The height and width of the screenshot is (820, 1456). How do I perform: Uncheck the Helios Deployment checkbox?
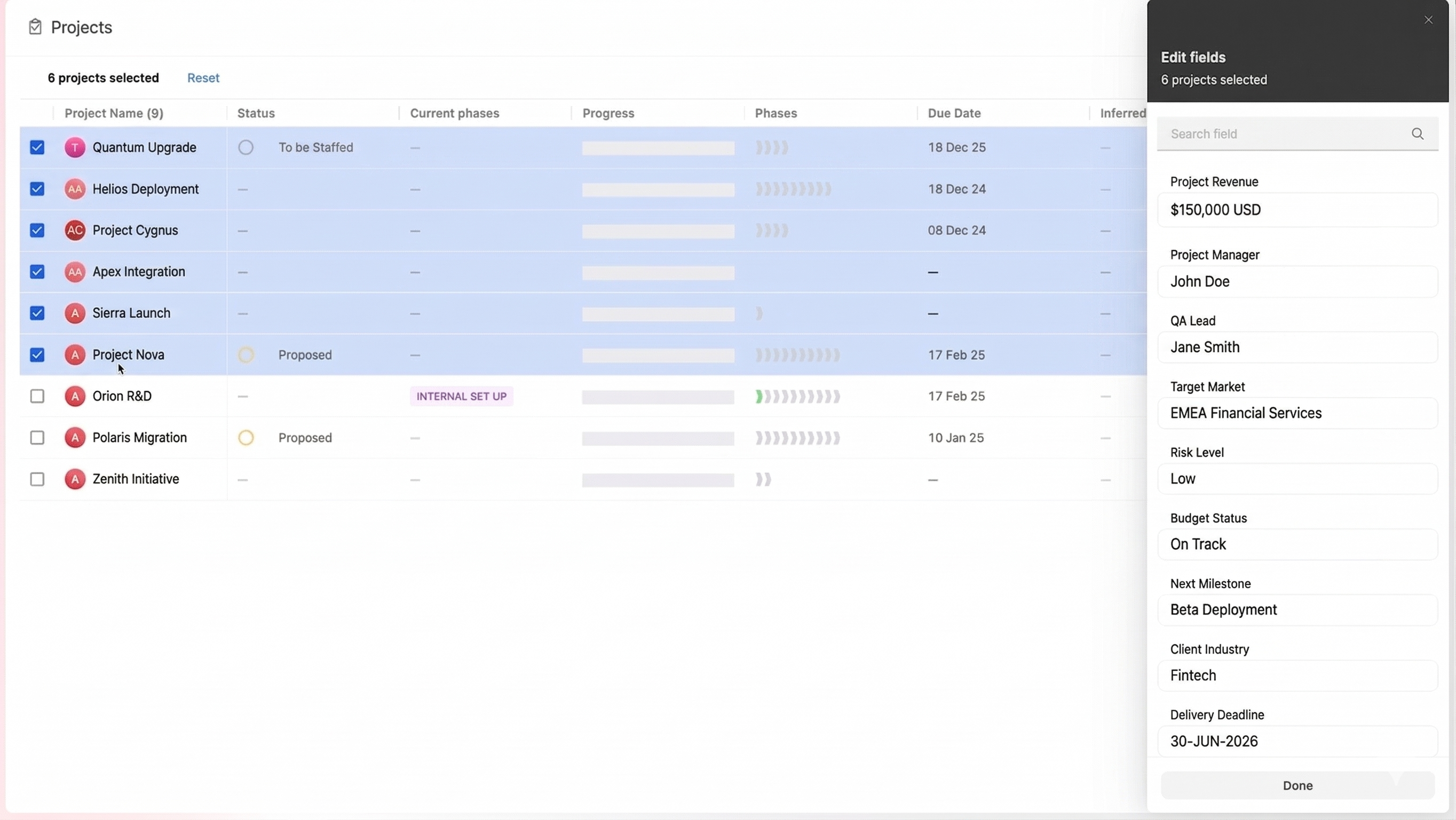pos(37,189)
